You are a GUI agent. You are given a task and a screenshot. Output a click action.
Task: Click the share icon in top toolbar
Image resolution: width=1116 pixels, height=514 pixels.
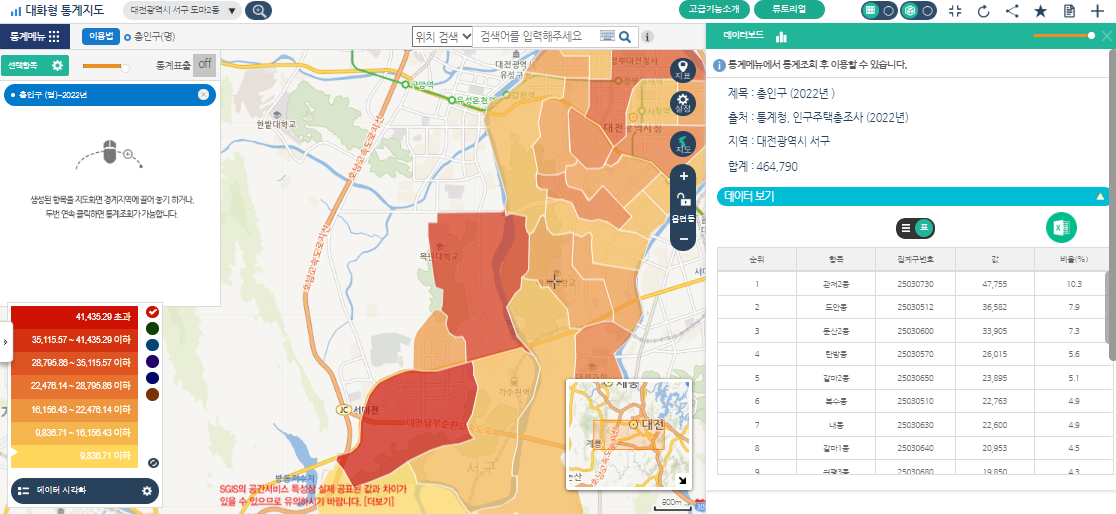coord(1012,11)
